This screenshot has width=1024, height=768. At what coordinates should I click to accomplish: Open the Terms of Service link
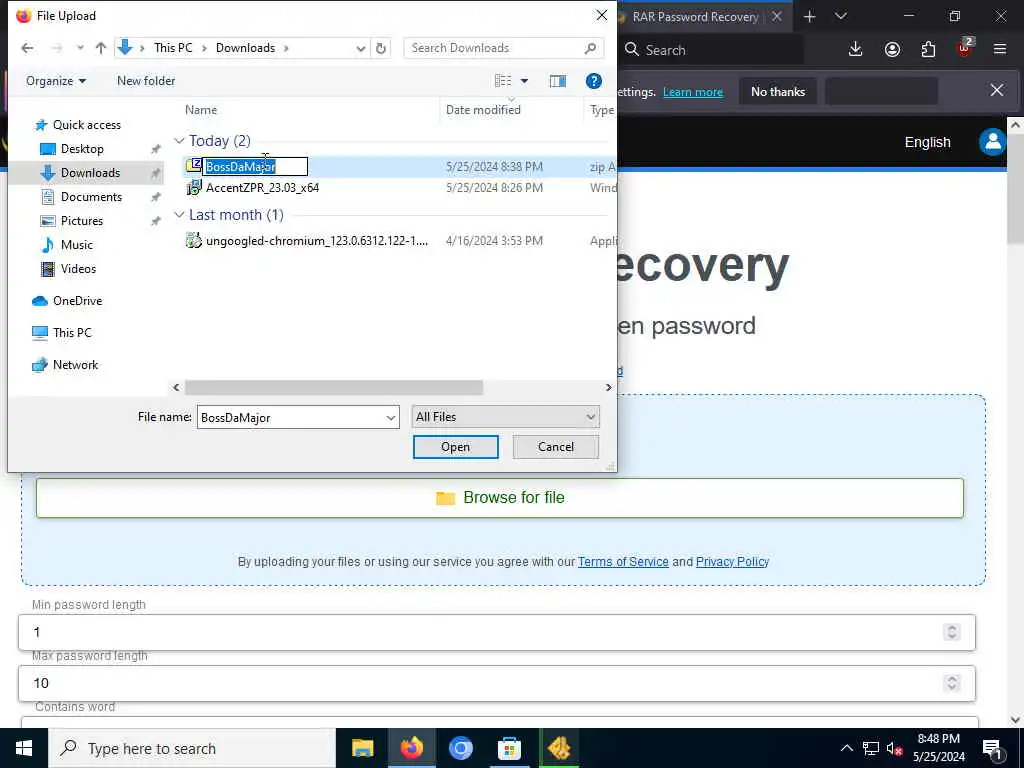pyautogui.click(x=623, y=562)
